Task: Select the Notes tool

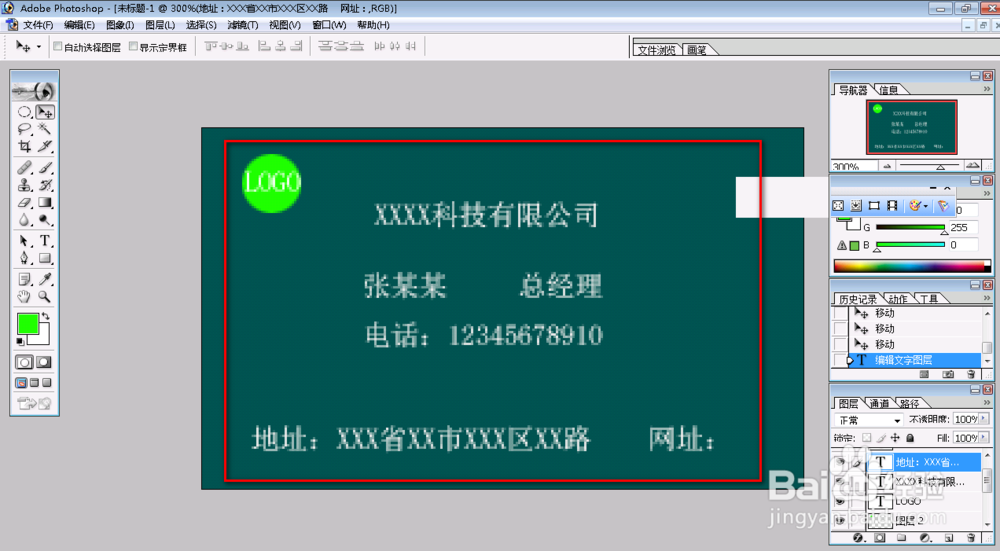Action: pos(25,279)
